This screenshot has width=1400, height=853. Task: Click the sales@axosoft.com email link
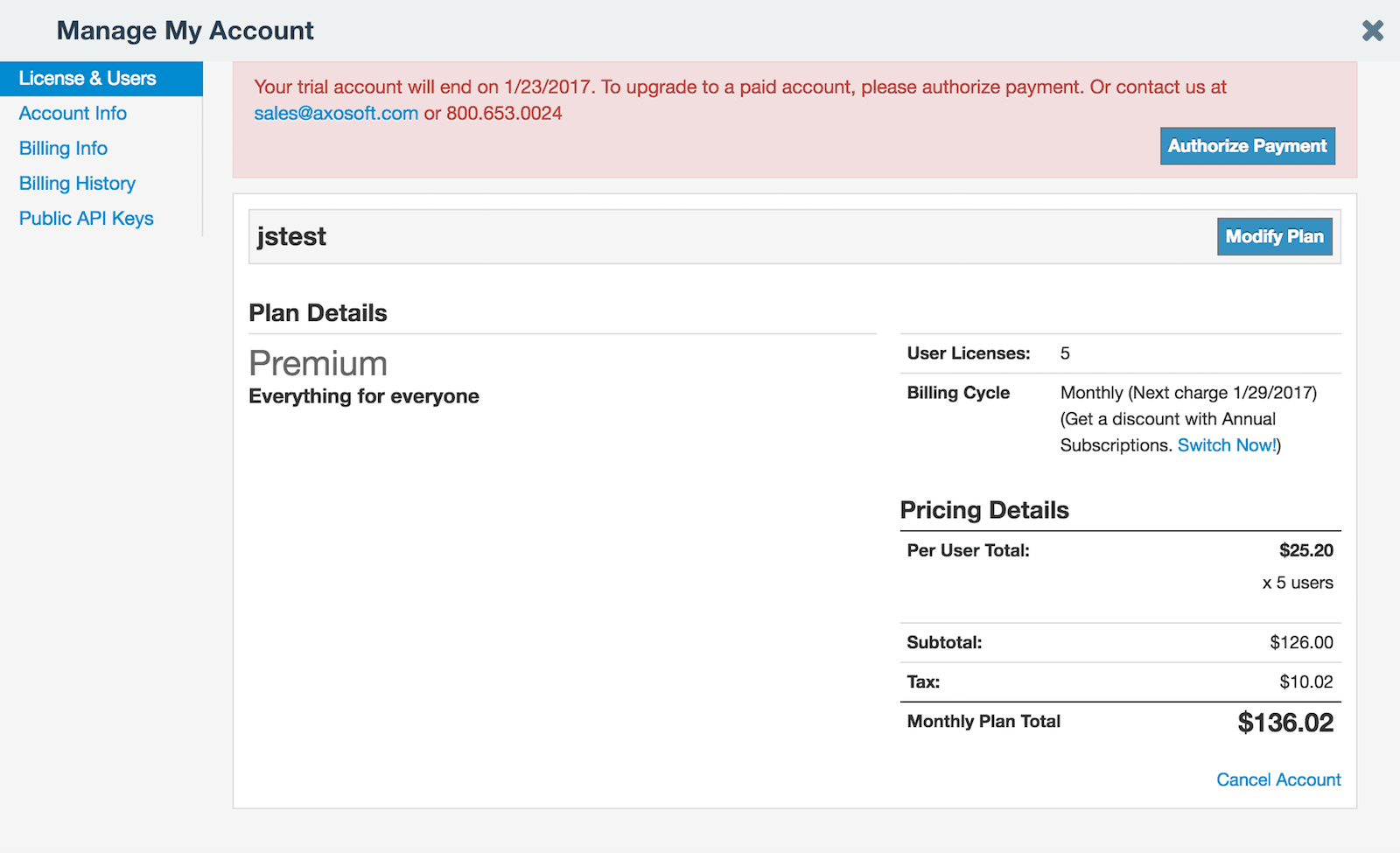(x=336, y=114)
